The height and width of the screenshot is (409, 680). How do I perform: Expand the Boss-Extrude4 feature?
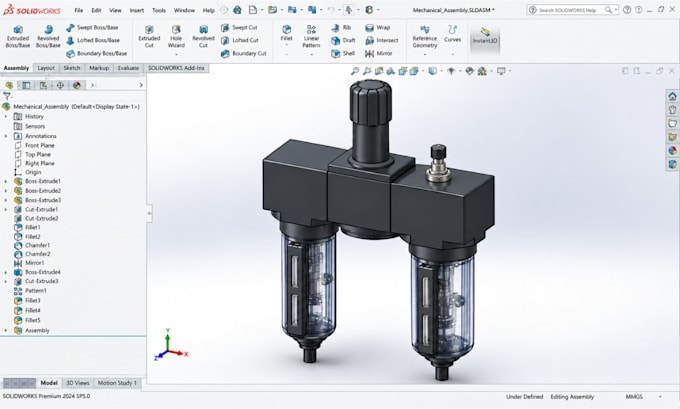pyautogui.click(x=6, y=272)
